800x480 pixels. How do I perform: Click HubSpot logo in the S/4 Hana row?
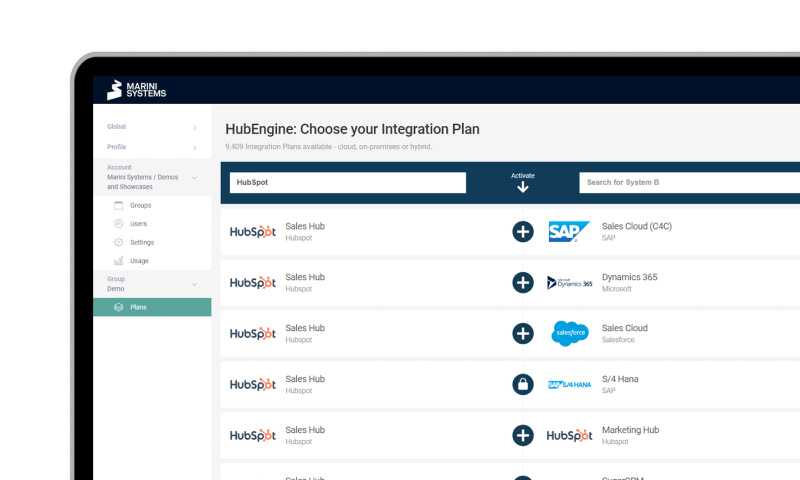[x=253, y=385]
